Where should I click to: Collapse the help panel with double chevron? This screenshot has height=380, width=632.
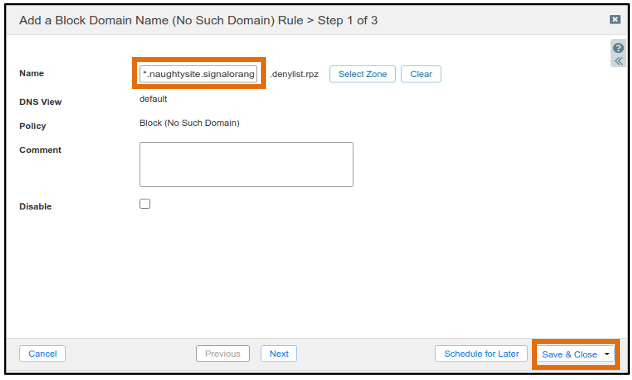[619, 61]
